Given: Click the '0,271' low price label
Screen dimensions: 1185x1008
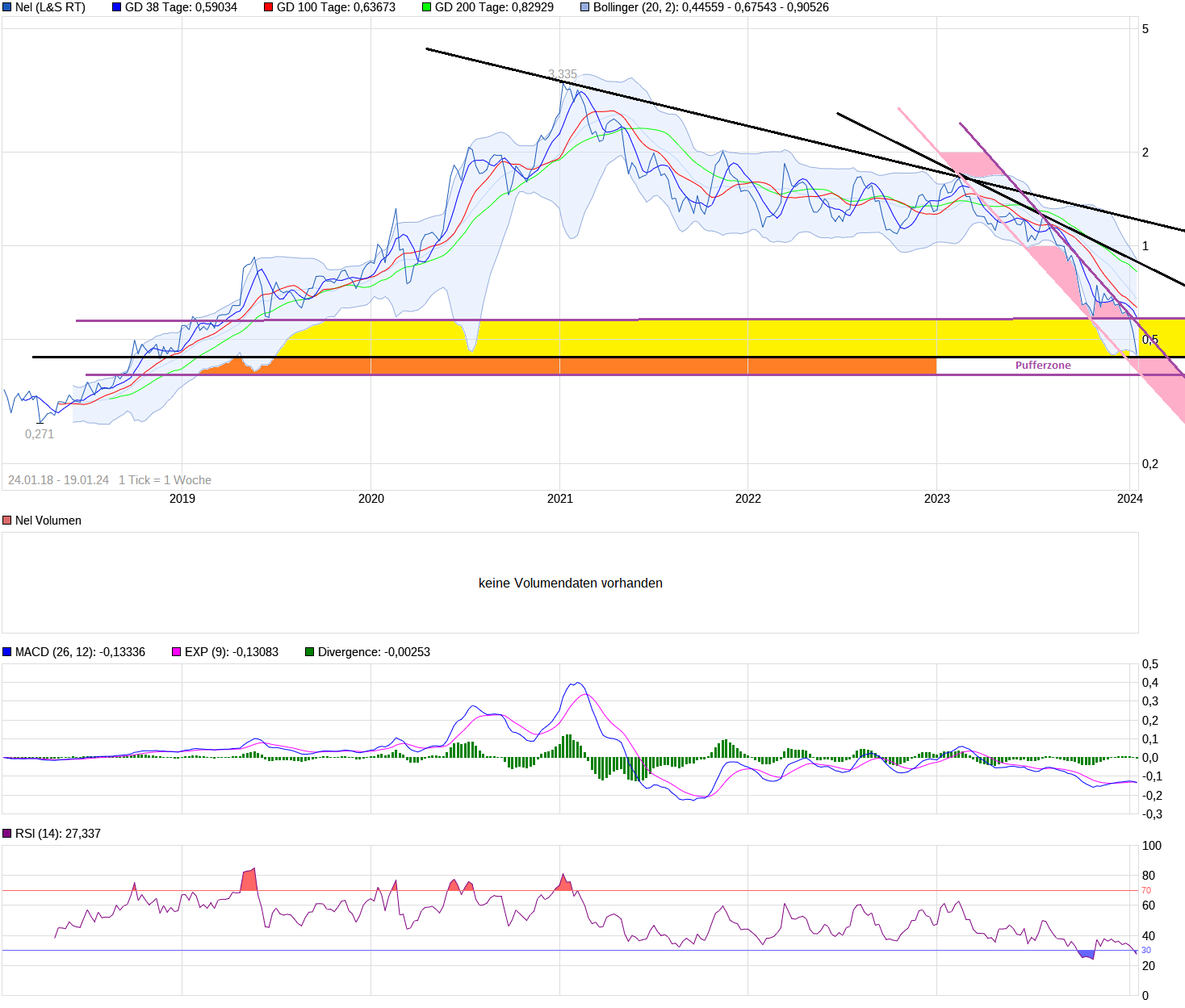Looking at the screenshot, I should tap(40, 434).
